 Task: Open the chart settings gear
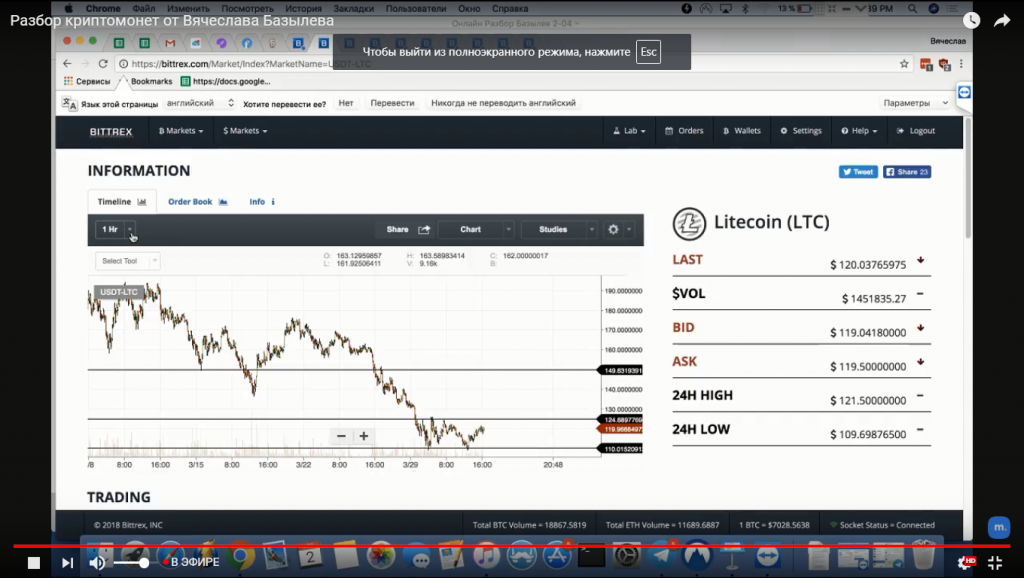613,229
